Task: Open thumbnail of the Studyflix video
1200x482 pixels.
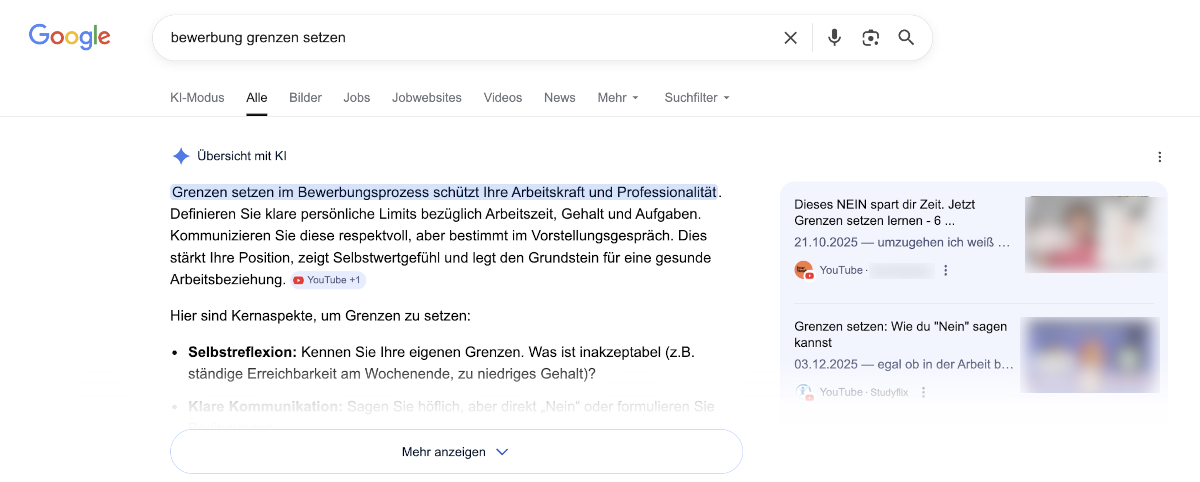Action: click(x=1090, y=355)
